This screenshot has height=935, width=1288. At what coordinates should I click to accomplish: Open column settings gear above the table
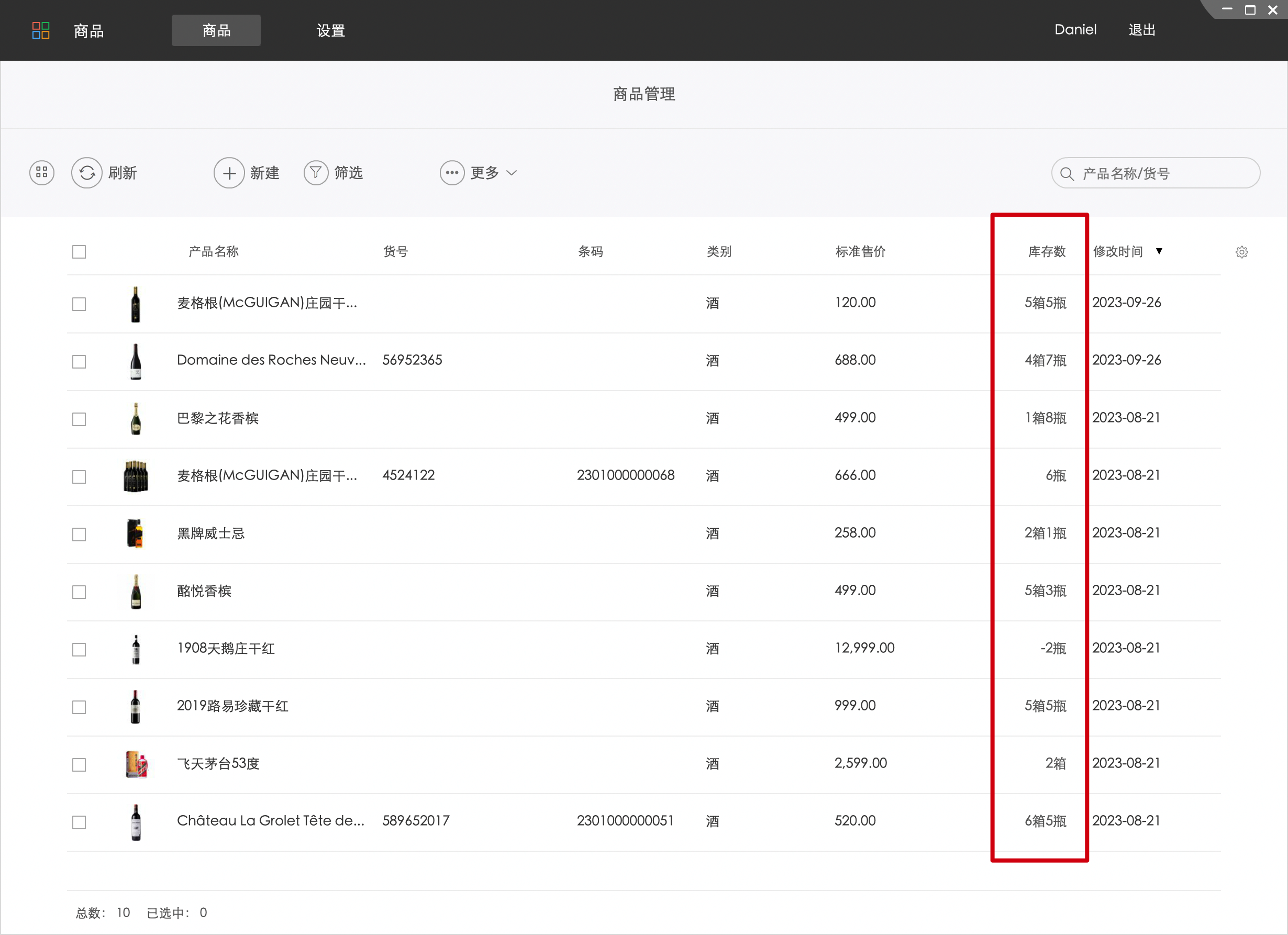click(1241, 251)
